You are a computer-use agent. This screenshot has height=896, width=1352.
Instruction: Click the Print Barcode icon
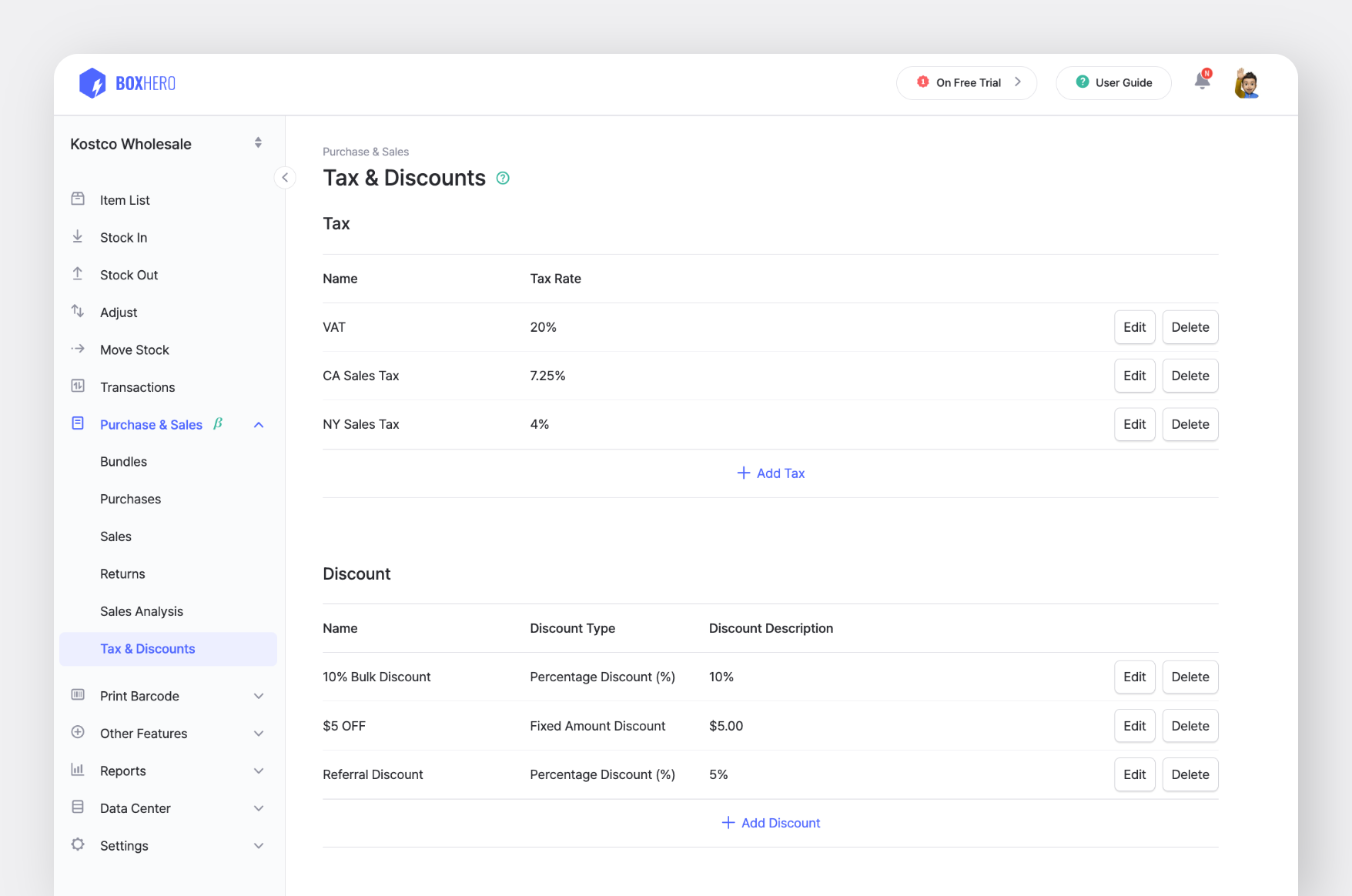click(78, 695)
